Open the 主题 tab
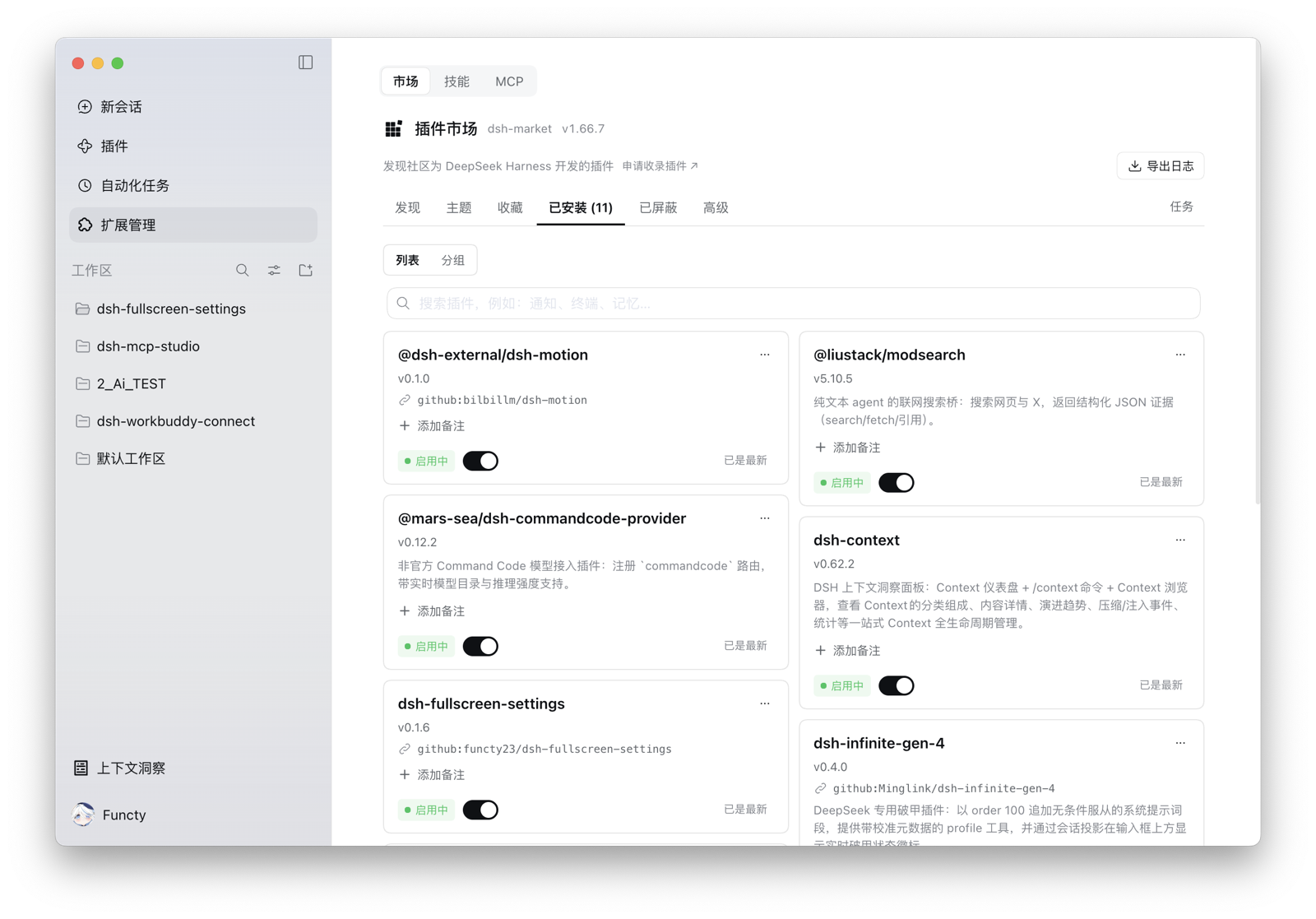1316x919 pixels. pos(459,208)
